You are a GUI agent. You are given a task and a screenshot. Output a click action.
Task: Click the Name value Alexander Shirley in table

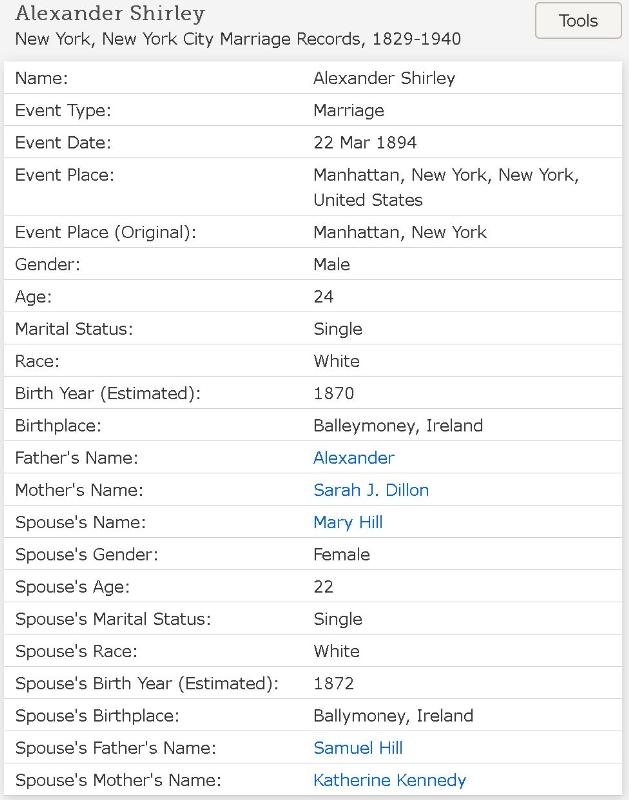tap(384, 78)
